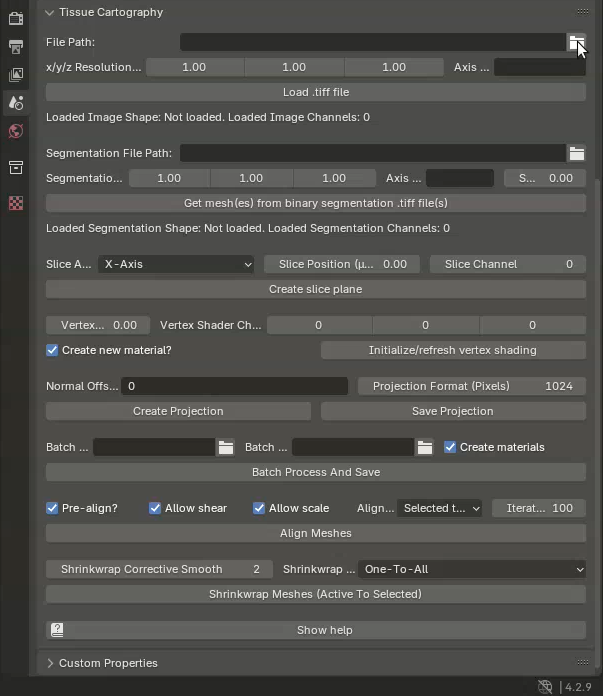Viewport: 603px width, 696px height.
Task: Open the Shrinkwrap One-To-All dropdown
Action: click(471, 569)
